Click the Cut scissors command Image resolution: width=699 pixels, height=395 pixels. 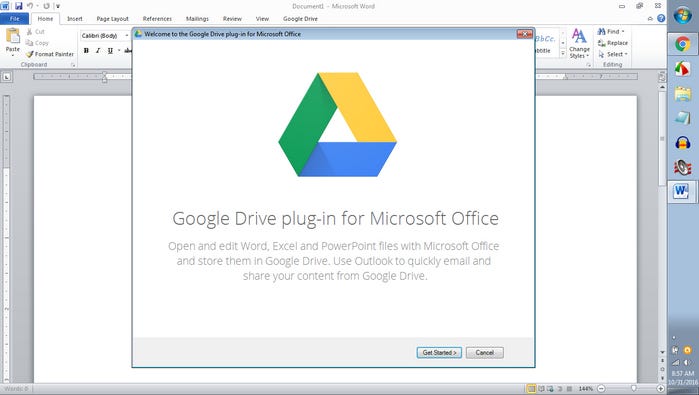35,32
